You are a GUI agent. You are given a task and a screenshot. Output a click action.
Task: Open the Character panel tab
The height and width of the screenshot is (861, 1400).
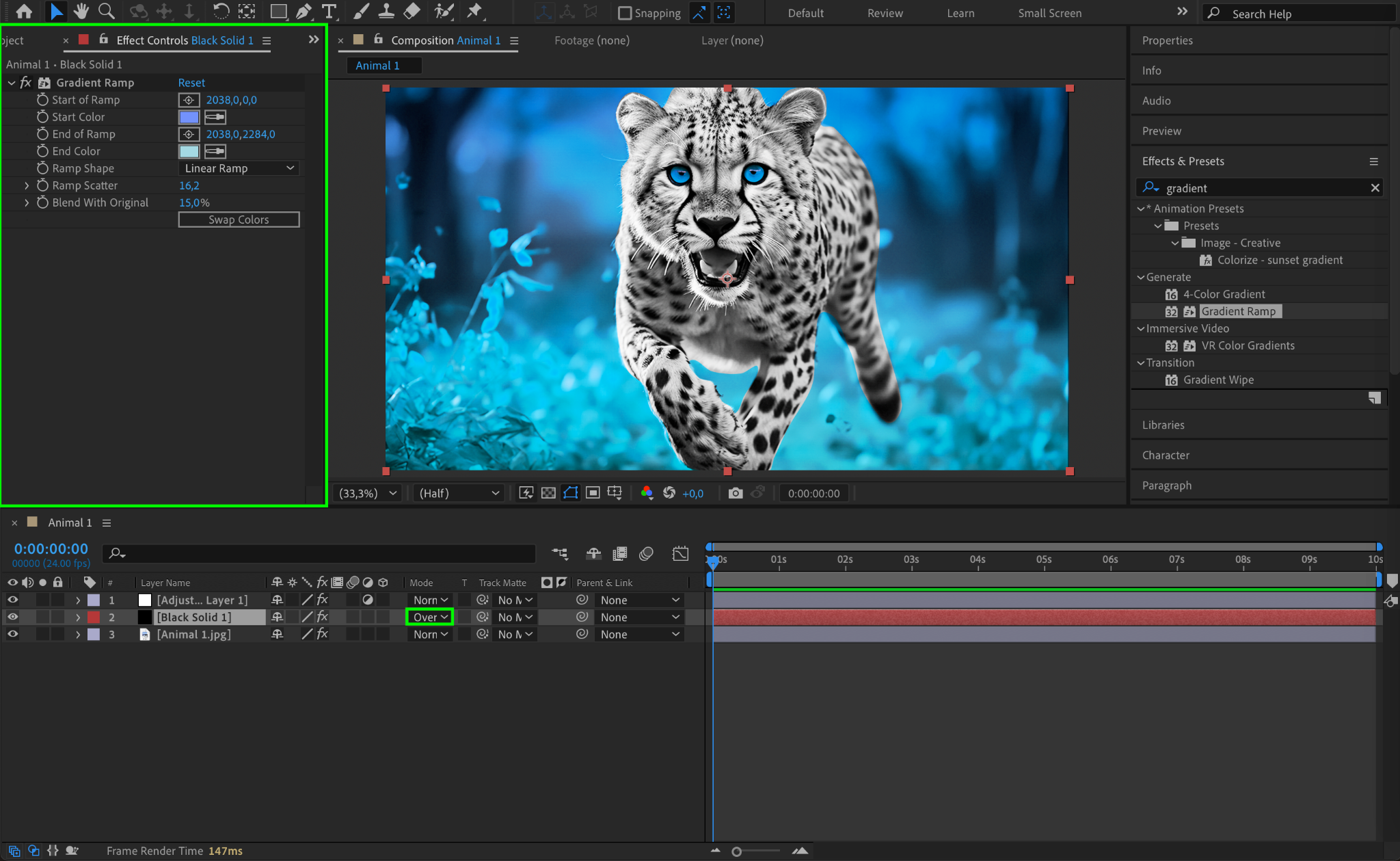point(1166,455)
